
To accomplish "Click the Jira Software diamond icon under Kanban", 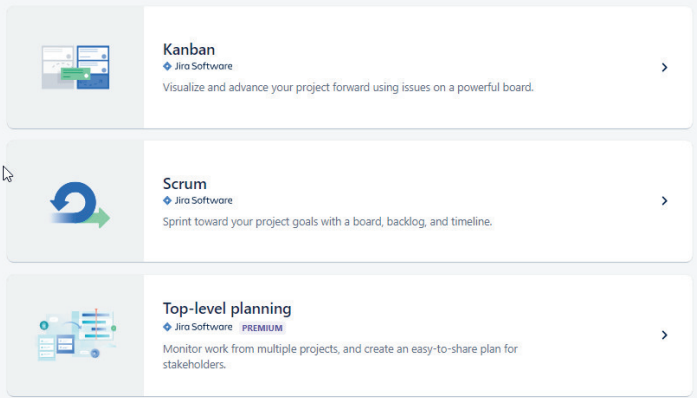I will pyautogui.click(x=167, y=66).
